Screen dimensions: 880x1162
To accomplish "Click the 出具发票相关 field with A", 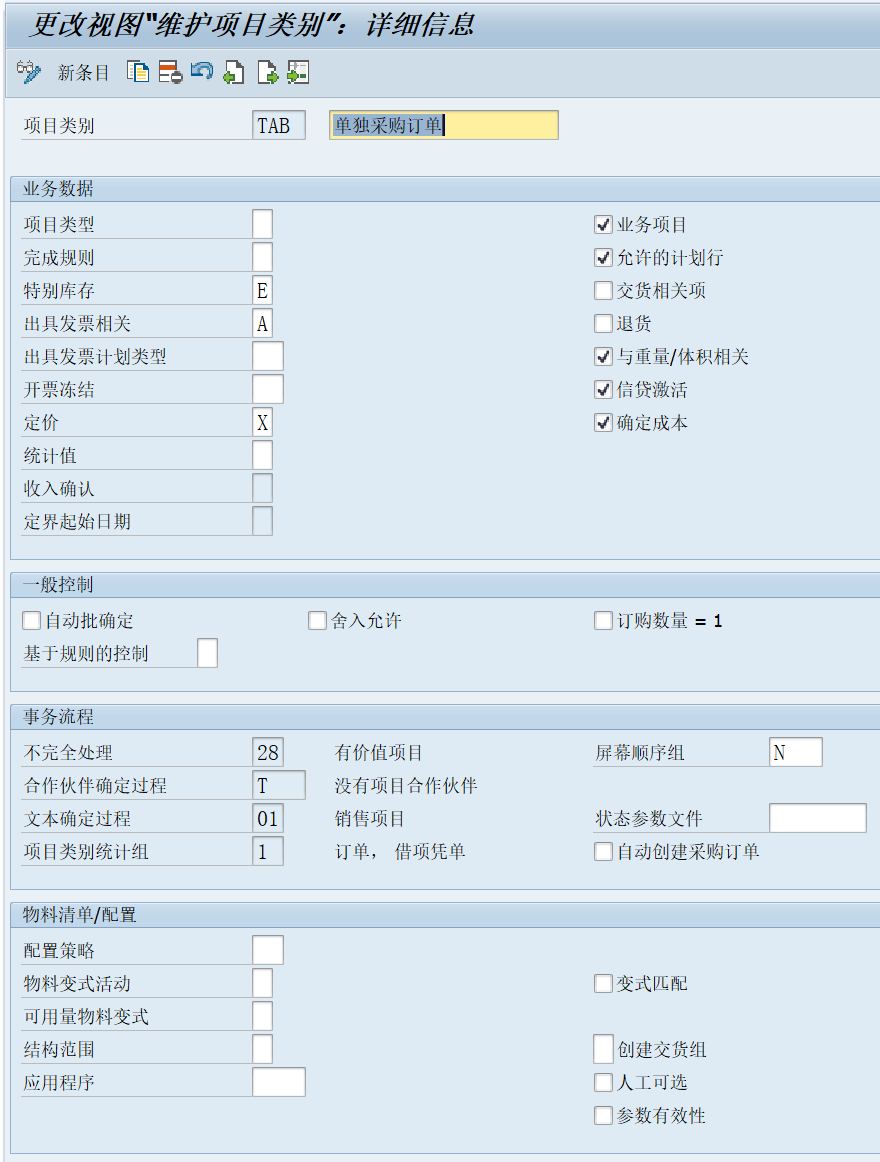I will click(x=262, y=324).
